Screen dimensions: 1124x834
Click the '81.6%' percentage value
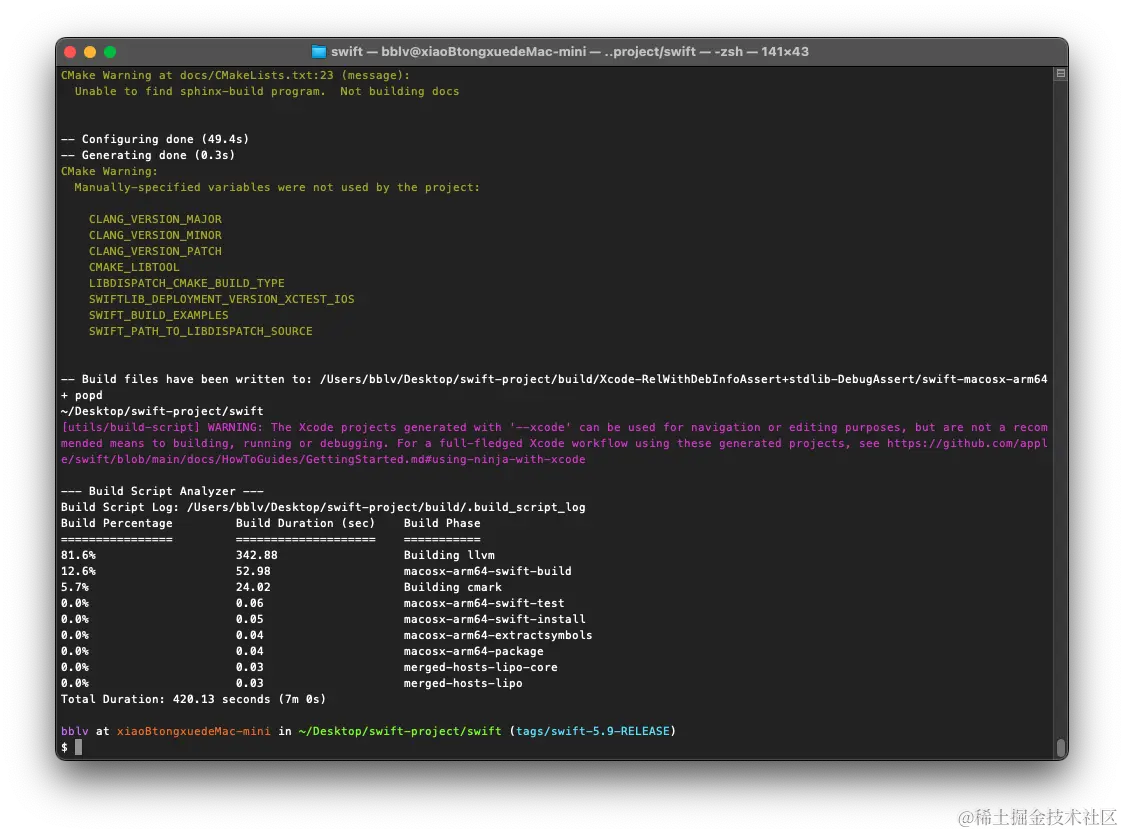pos(78,555)
